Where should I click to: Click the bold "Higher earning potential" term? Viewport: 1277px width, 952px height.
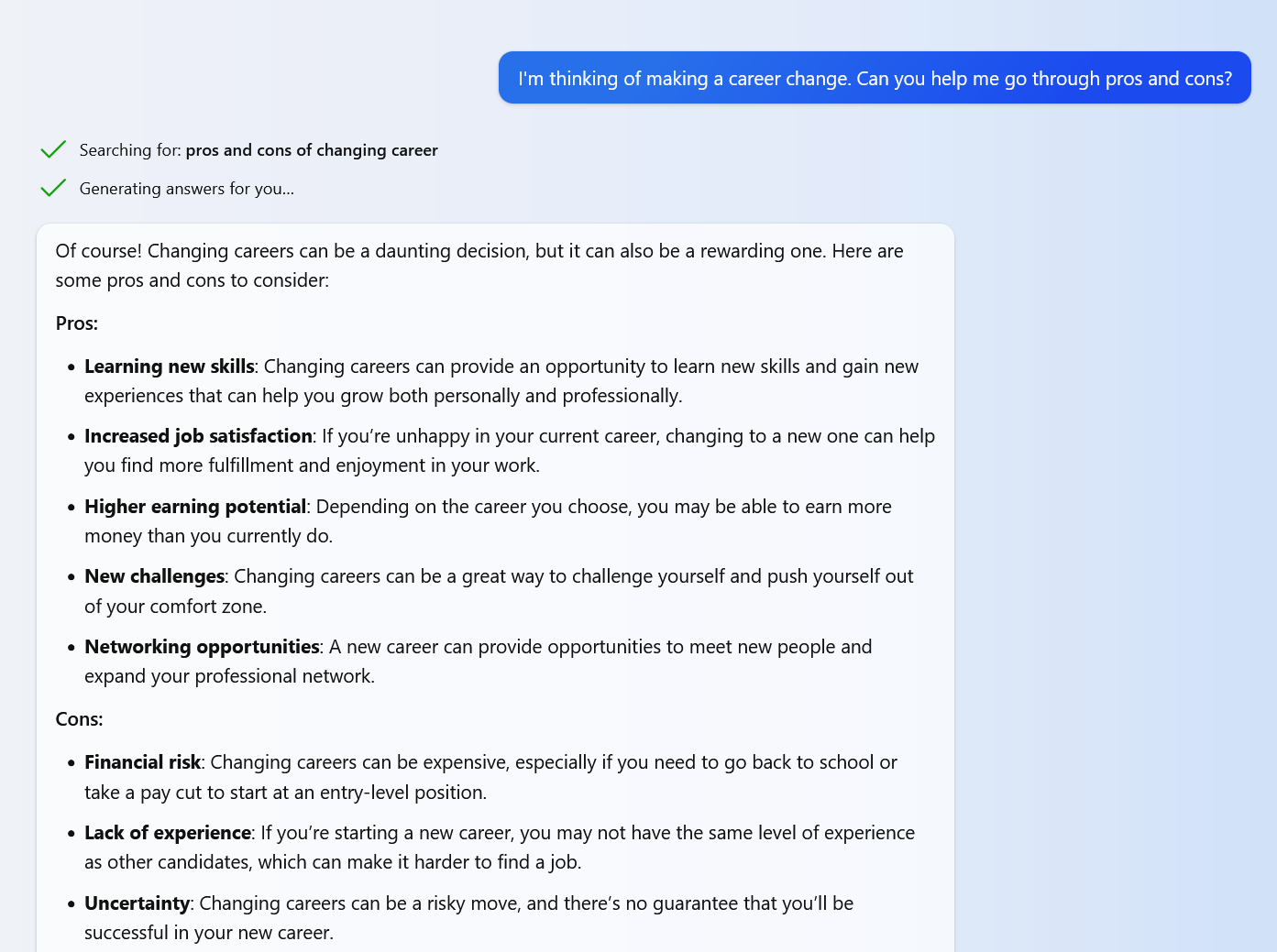[195, 507]
